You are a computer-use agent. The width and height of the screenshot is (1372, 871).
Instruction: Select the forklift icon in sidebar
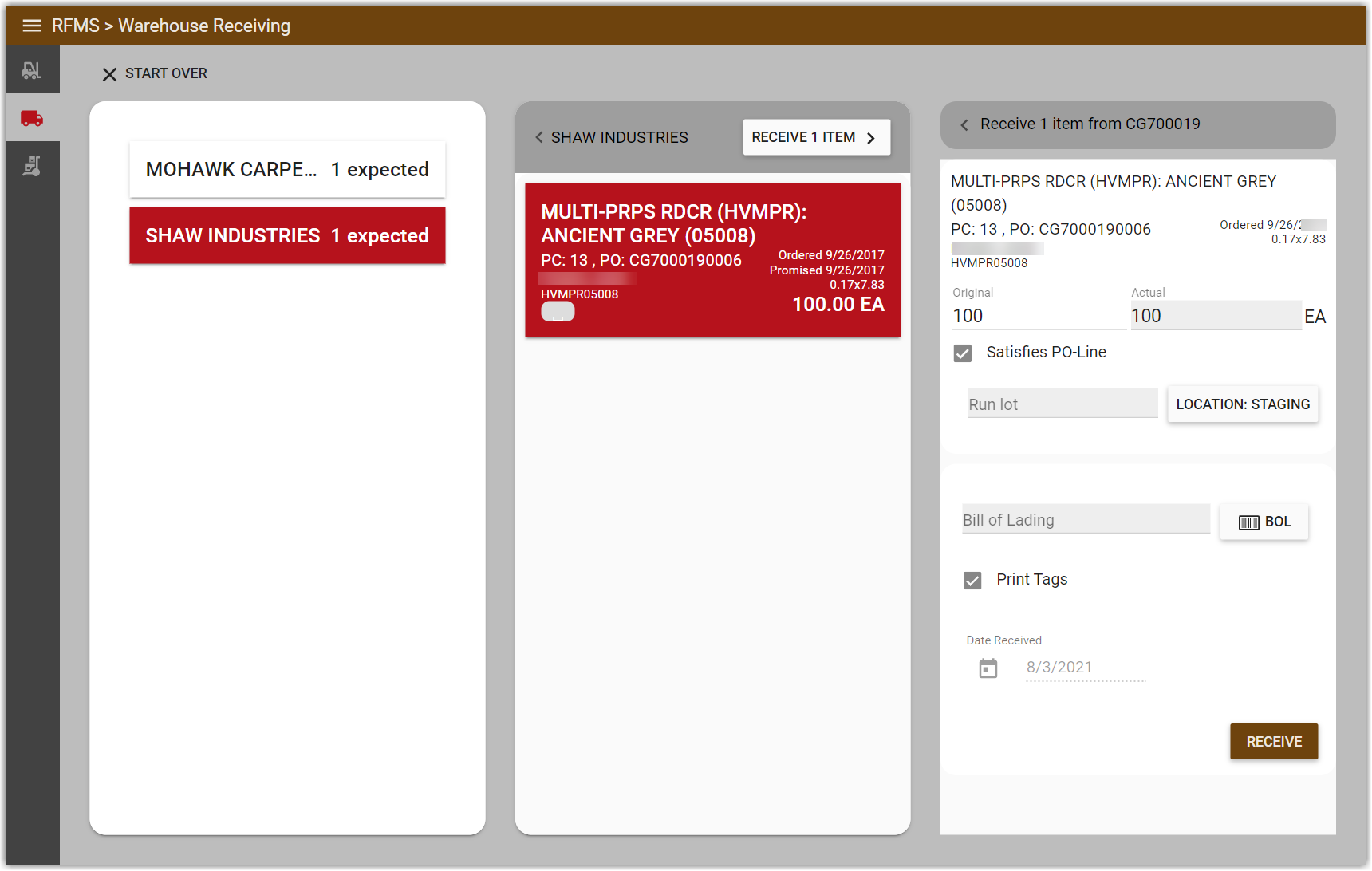[x=32, y=70]
